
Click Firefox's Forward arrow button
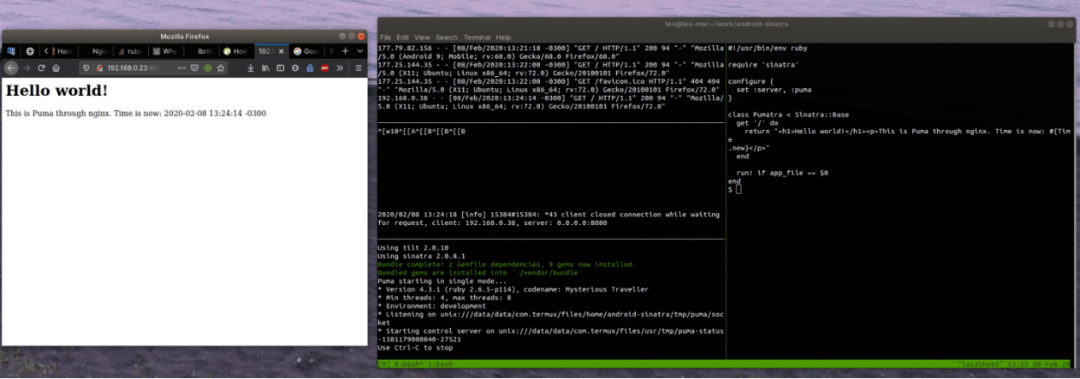click(x=26, y=68)
